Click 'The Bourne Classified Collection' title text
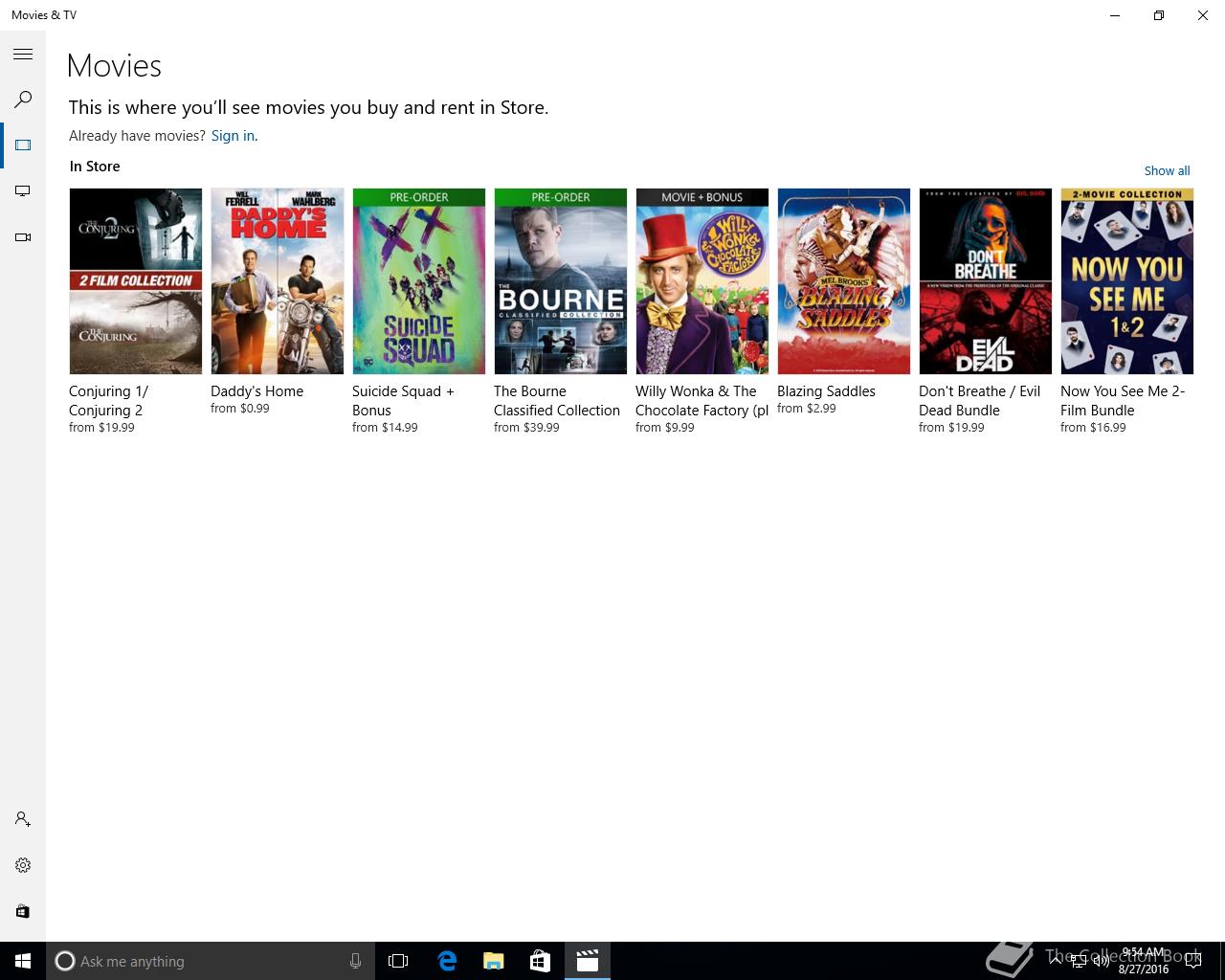The height and width of the screenshot is (980, 1225). pyautogui.click(x=557, y=401)
